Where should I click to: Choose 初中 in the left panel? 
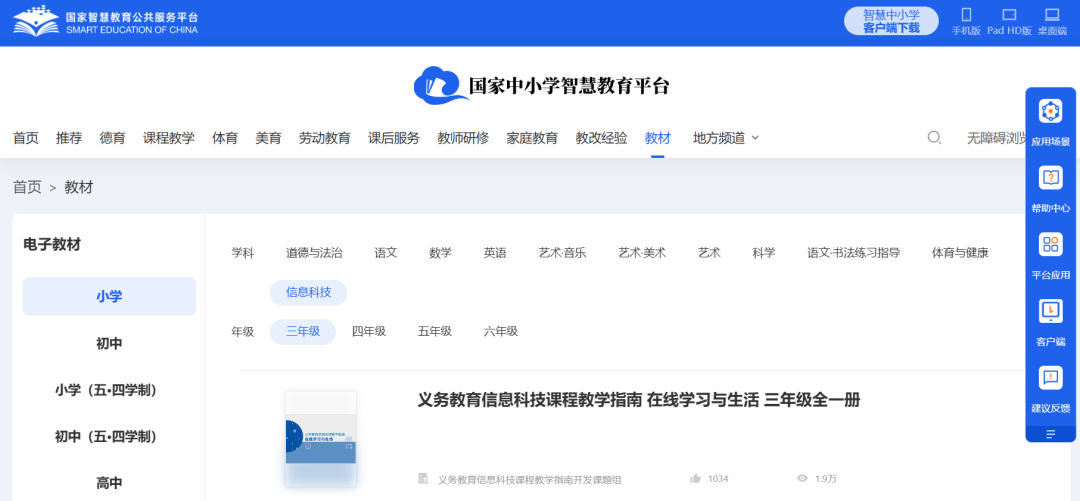109,343
